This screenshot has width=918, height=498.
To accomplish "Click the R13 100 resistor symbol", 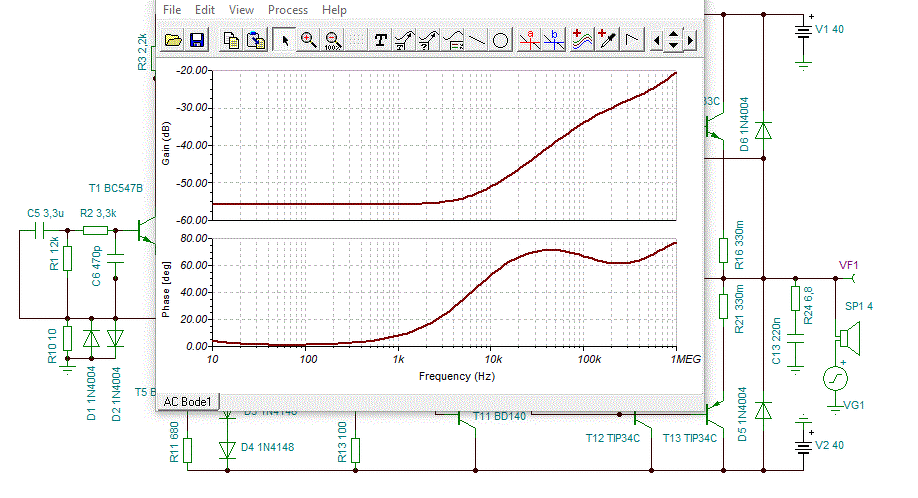I will click(x=355, y=451).
